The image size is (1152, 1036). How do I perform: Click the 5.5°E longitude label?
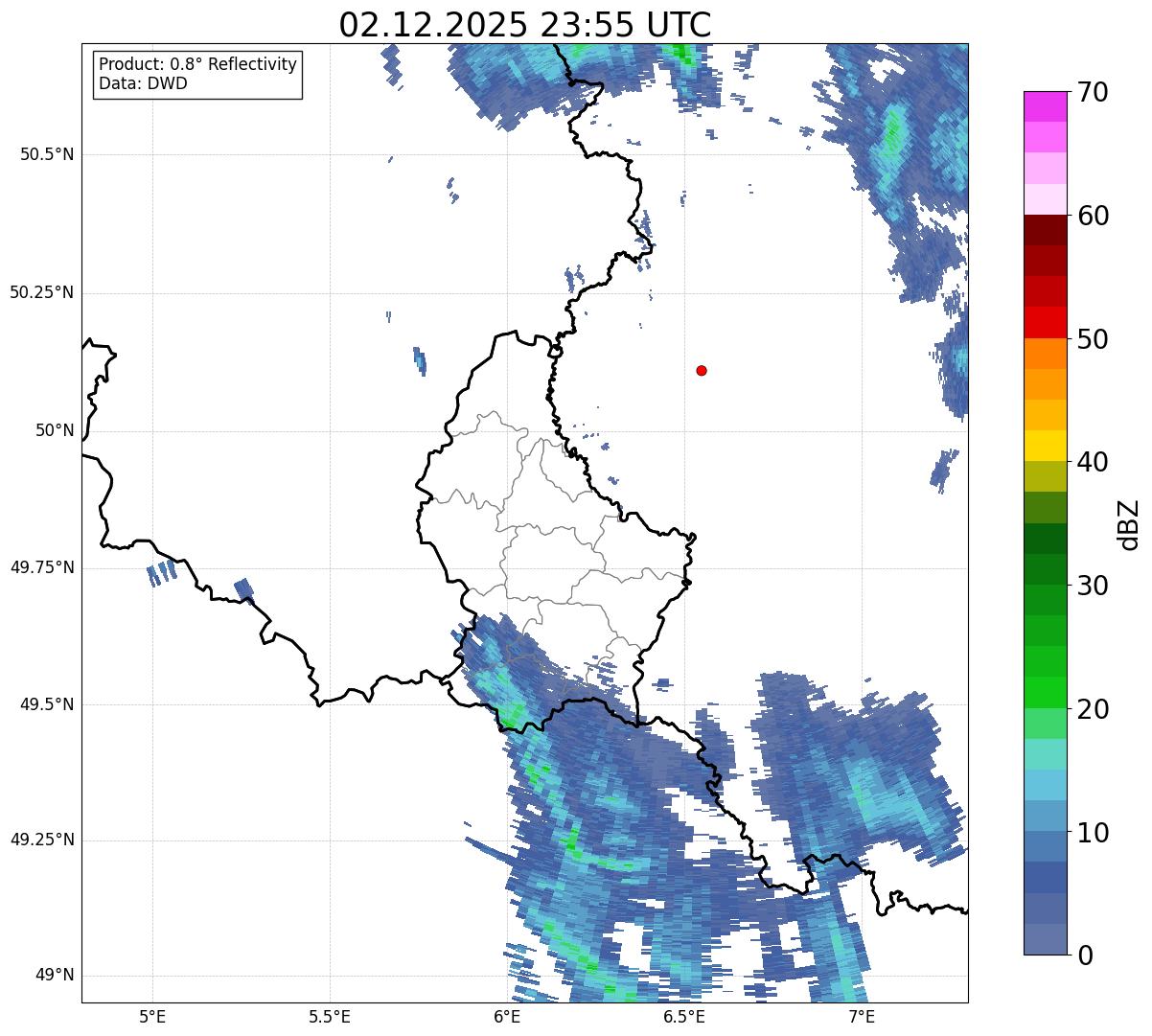pos(330,1016)
